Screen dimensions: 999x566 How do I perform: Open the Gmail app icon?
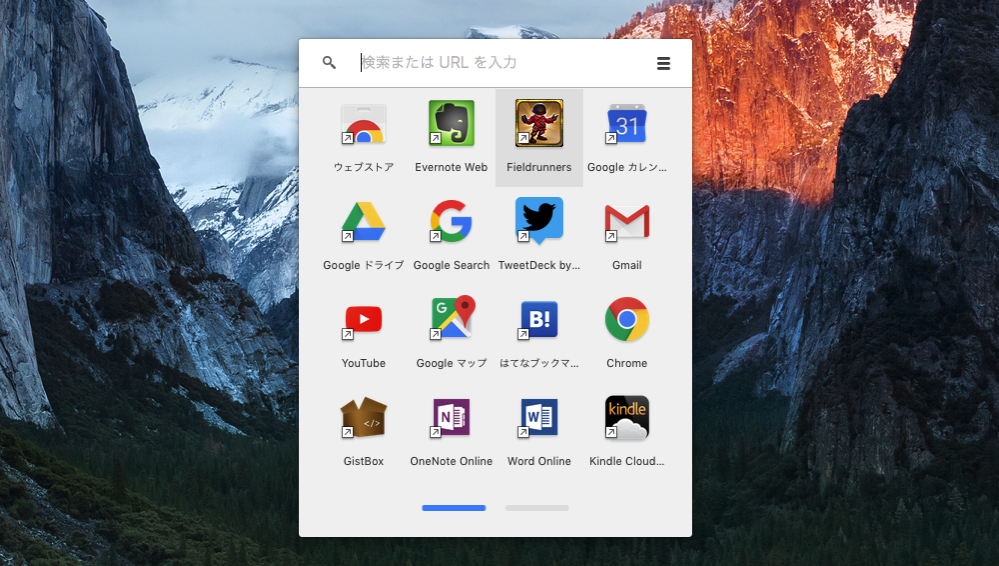point(627,222)
